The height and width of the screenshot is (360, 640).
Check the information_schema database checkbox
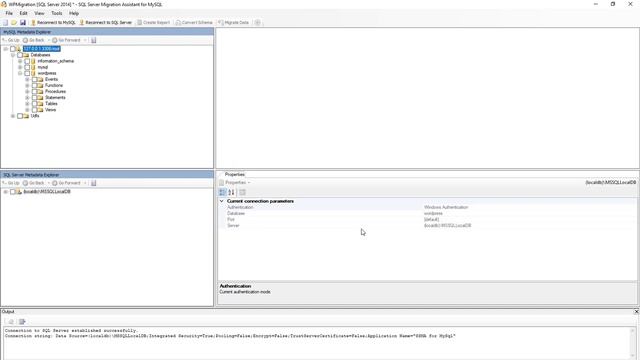(x=27, y=61)
